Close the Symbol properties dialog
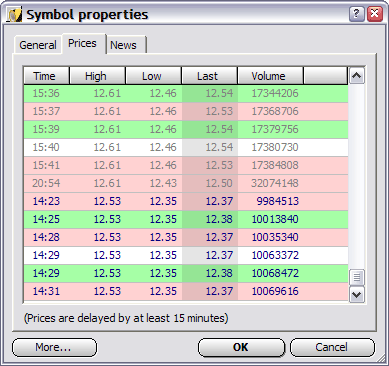389x366 pixels. tap(375, 14)
